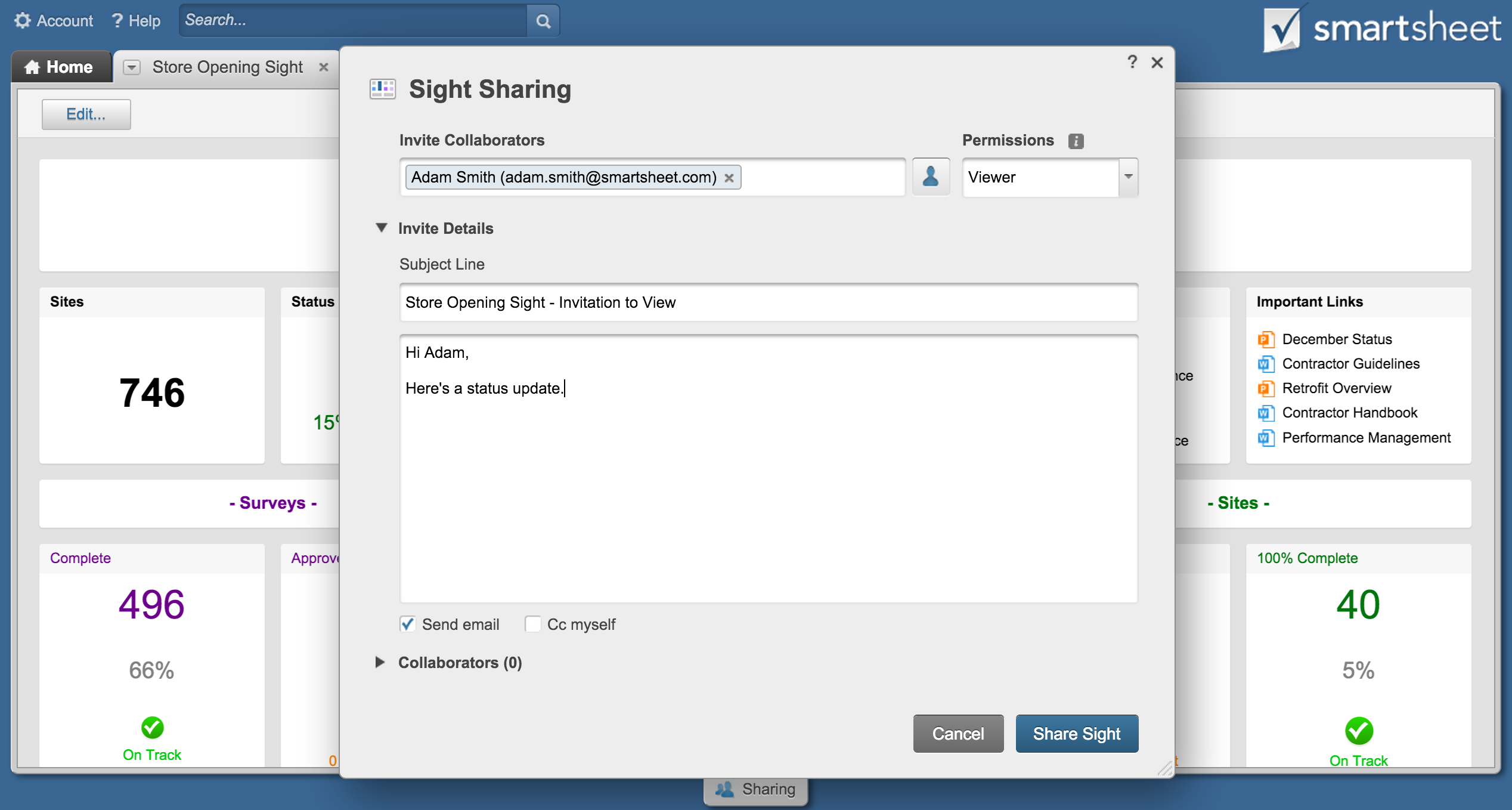This screenshot has width=1512, height=810.
Task: Click the Account gear icon
Action: point(23,21)
